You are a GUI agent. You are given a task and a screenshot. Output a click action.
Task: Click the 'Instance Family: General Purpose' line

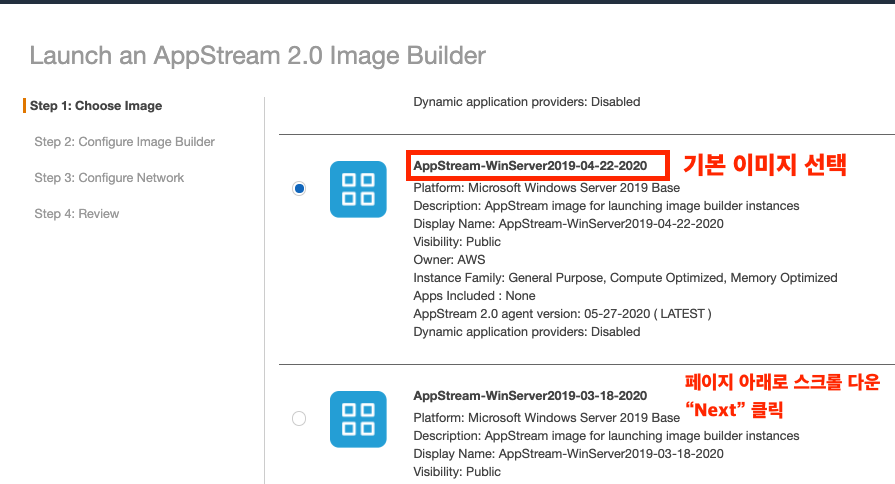point(626,278)
